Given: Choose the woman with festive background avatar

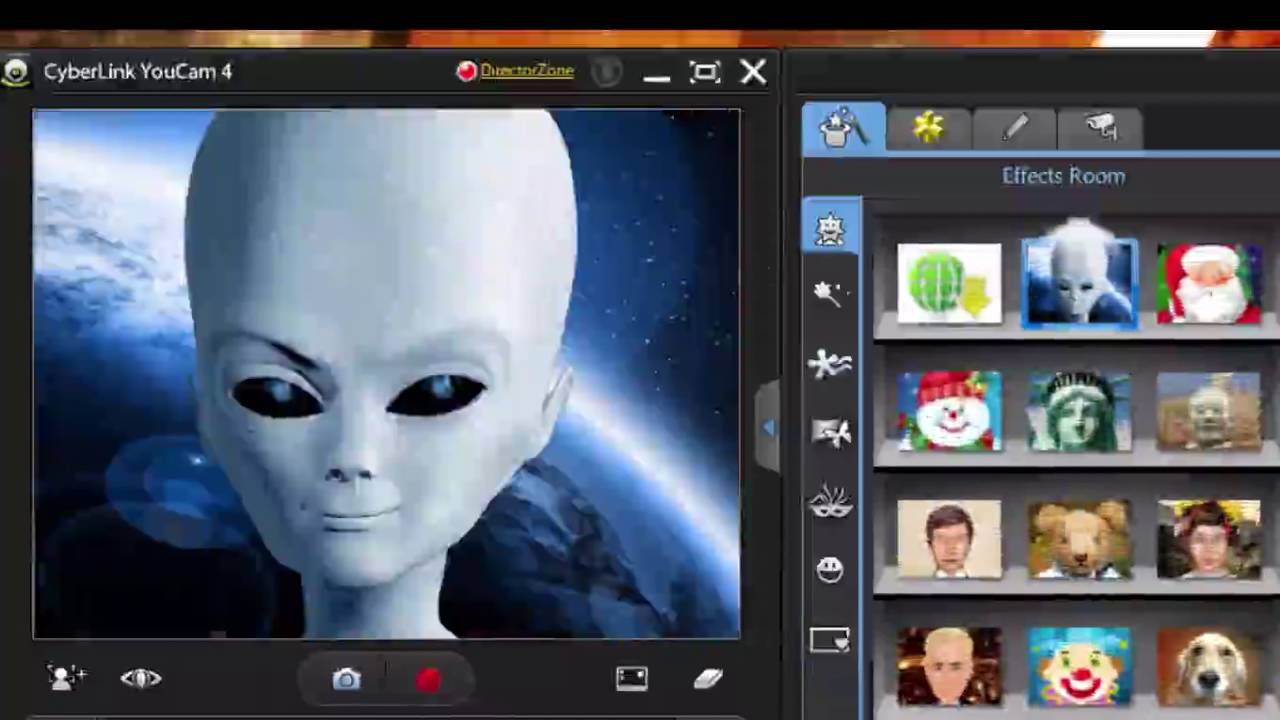Looking at the screenshot, I should 1209,539.
